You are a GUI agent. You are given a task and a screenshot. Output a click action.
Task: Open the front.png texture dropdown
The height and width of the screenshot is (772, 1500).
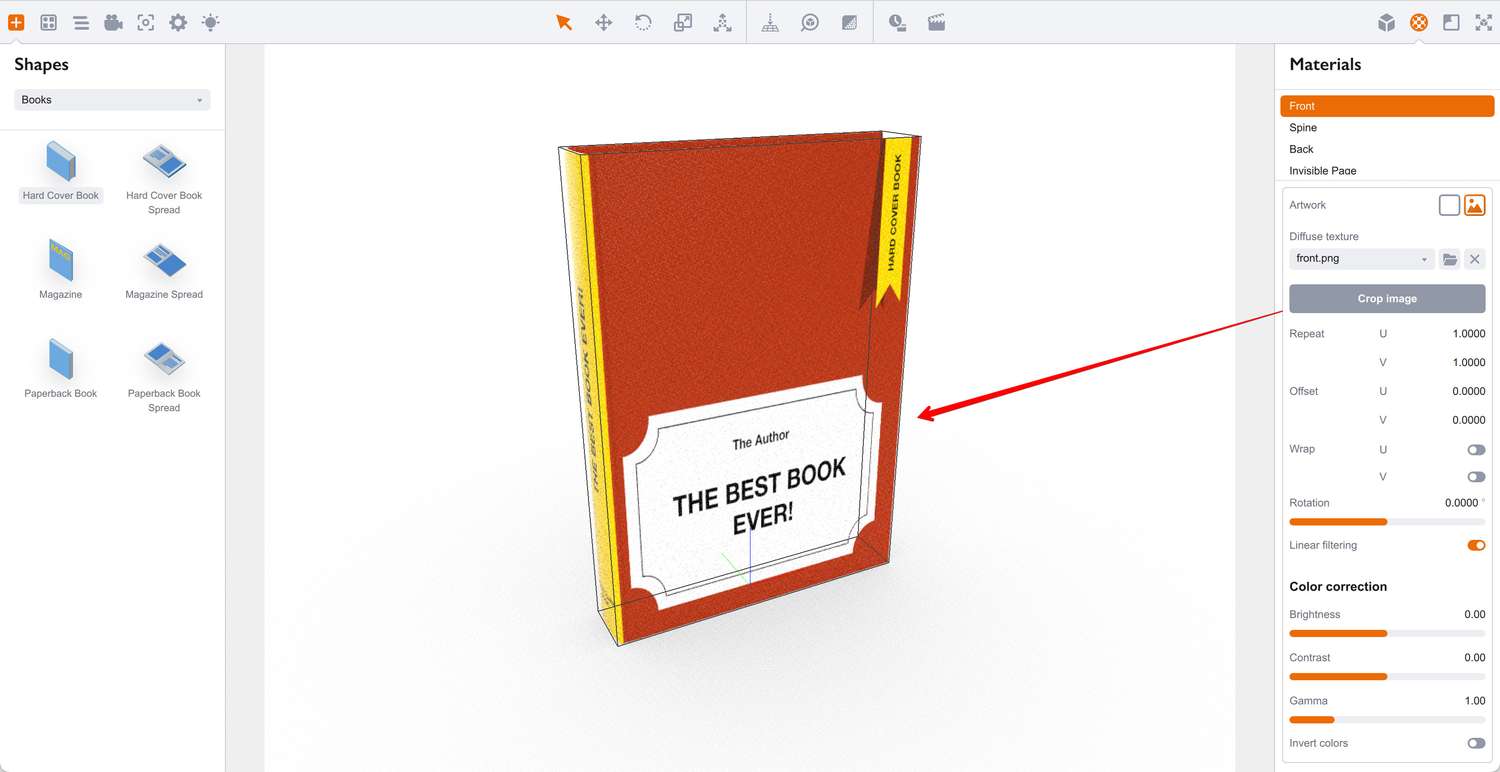(1362, 259)
